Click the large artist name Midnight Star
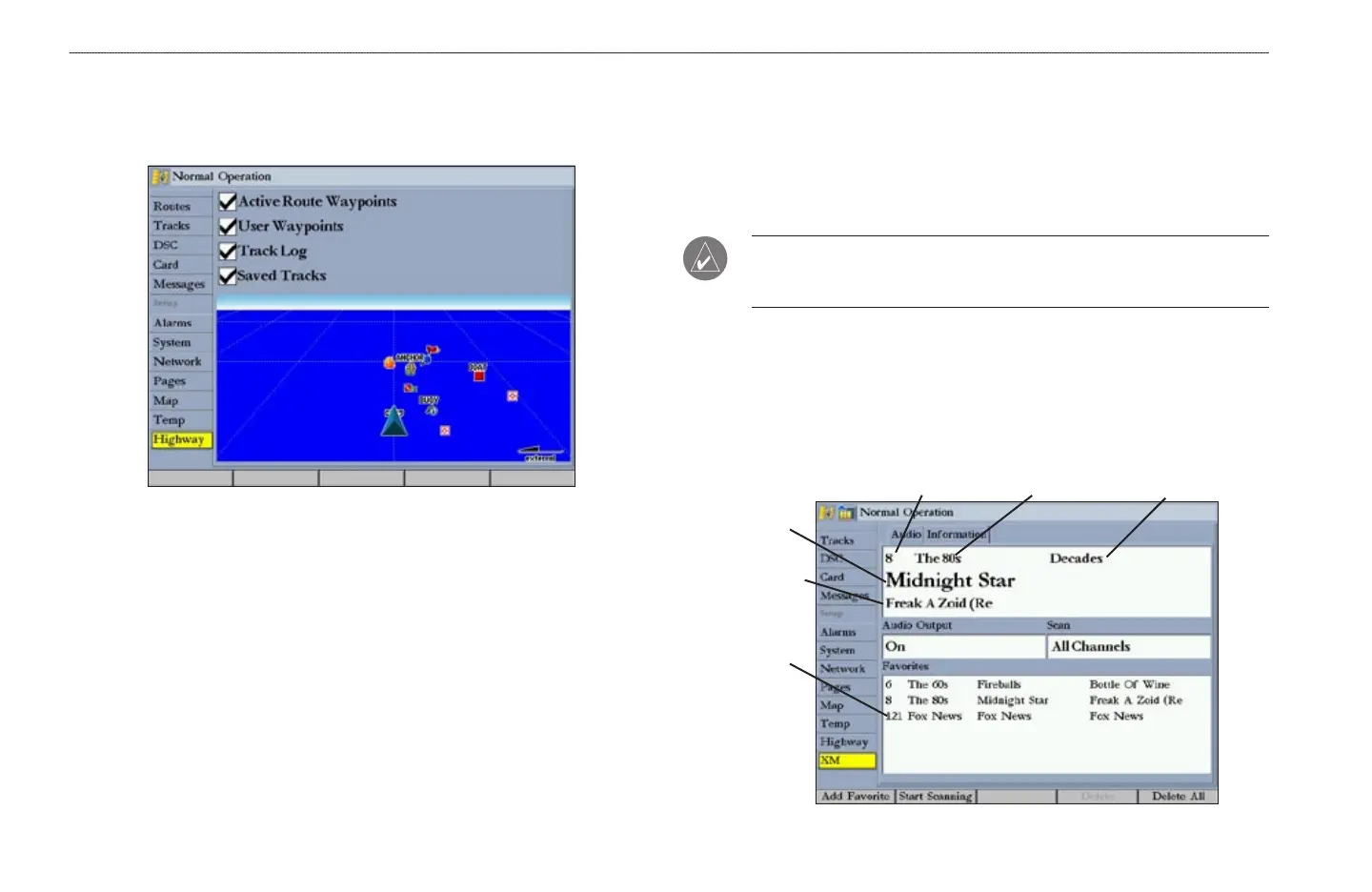Image resolution: width=1372 pixels, height=892 pixels. click(x=951, y=580)
